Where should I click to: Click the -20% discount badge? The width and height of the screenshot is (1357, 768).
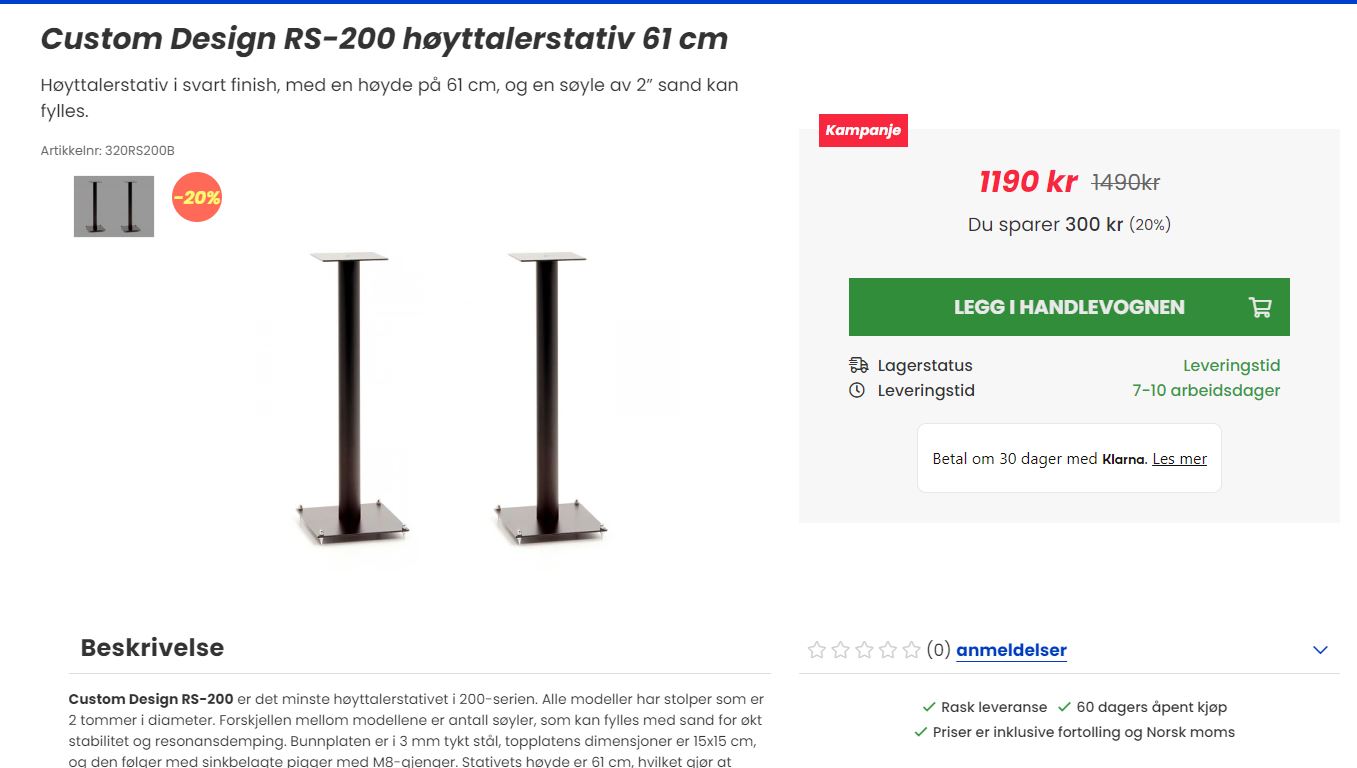click(197, 197)
